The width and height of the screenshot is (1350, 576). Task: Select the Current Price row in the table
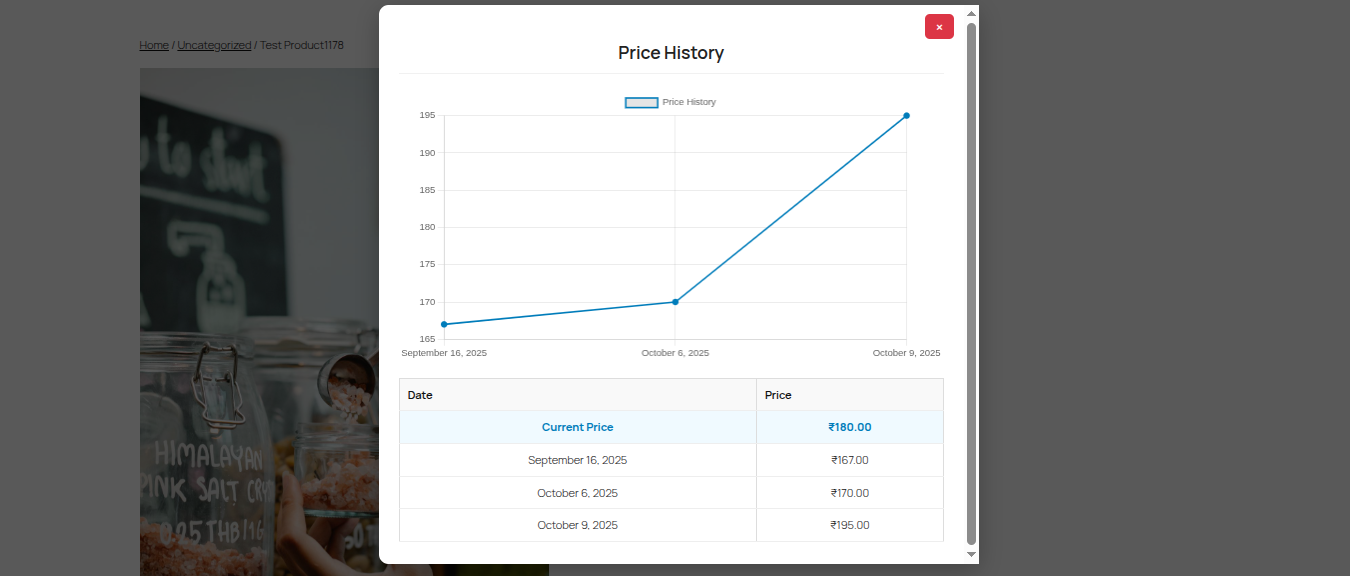coord(577,427)
